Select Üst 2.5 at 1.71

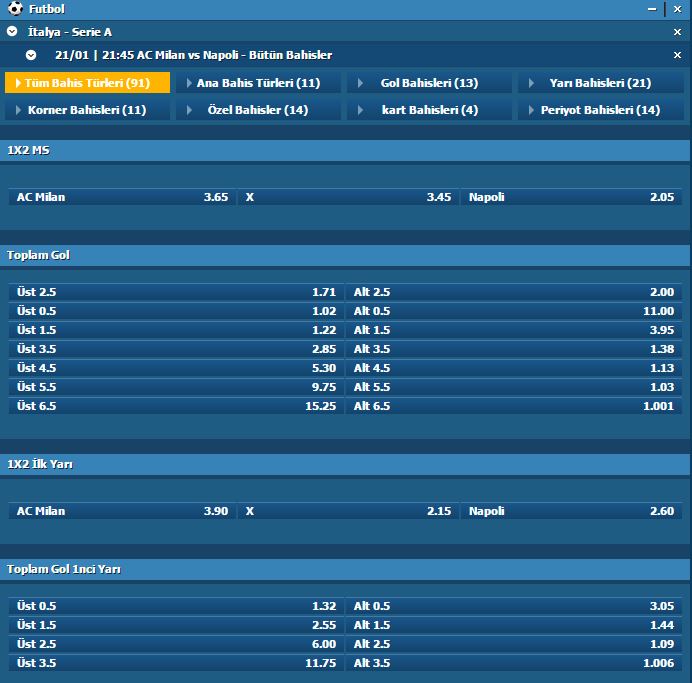(176, 292)
